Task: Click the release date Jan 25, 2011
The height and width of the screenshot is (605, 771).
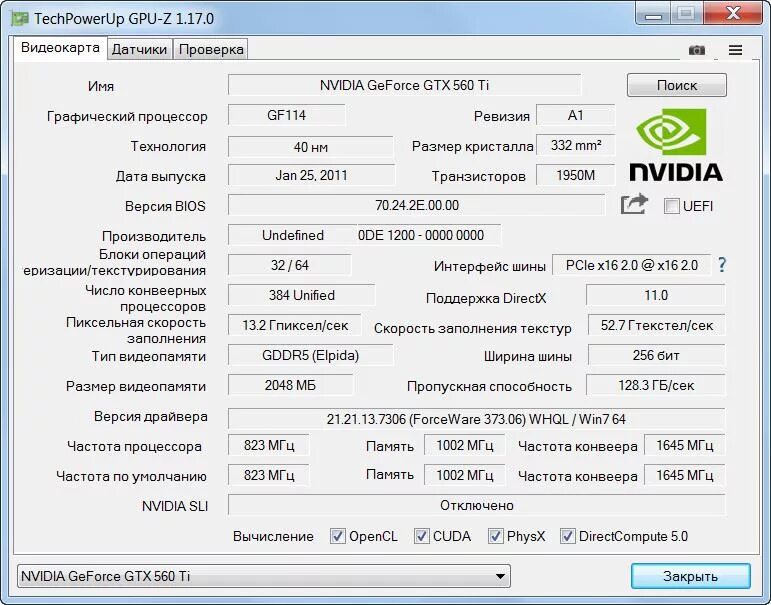Action: point(311,175)
